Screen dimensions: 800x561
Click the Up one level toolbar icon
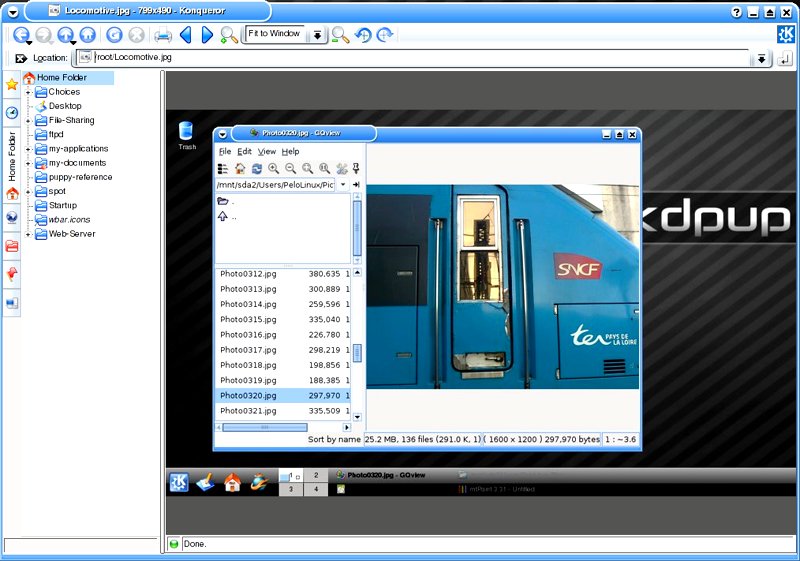point(65,35)
